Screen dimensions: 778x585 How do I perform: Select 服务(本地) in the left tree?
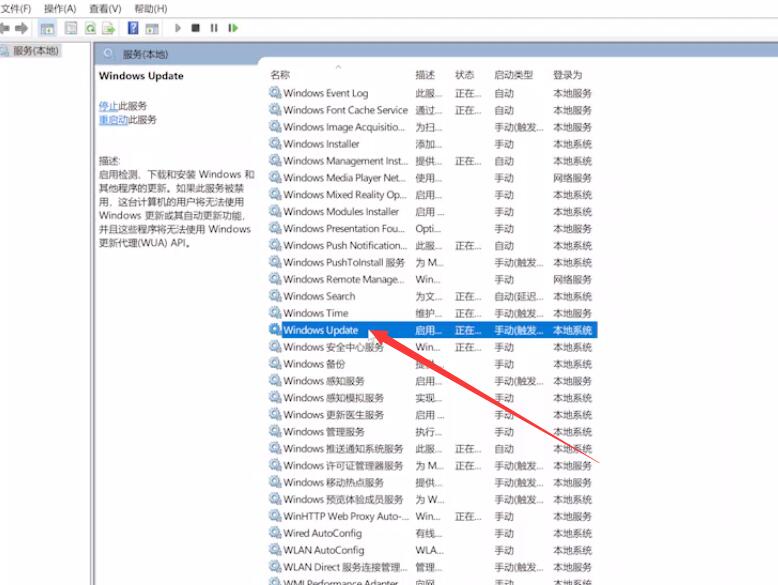coord(36,51)
